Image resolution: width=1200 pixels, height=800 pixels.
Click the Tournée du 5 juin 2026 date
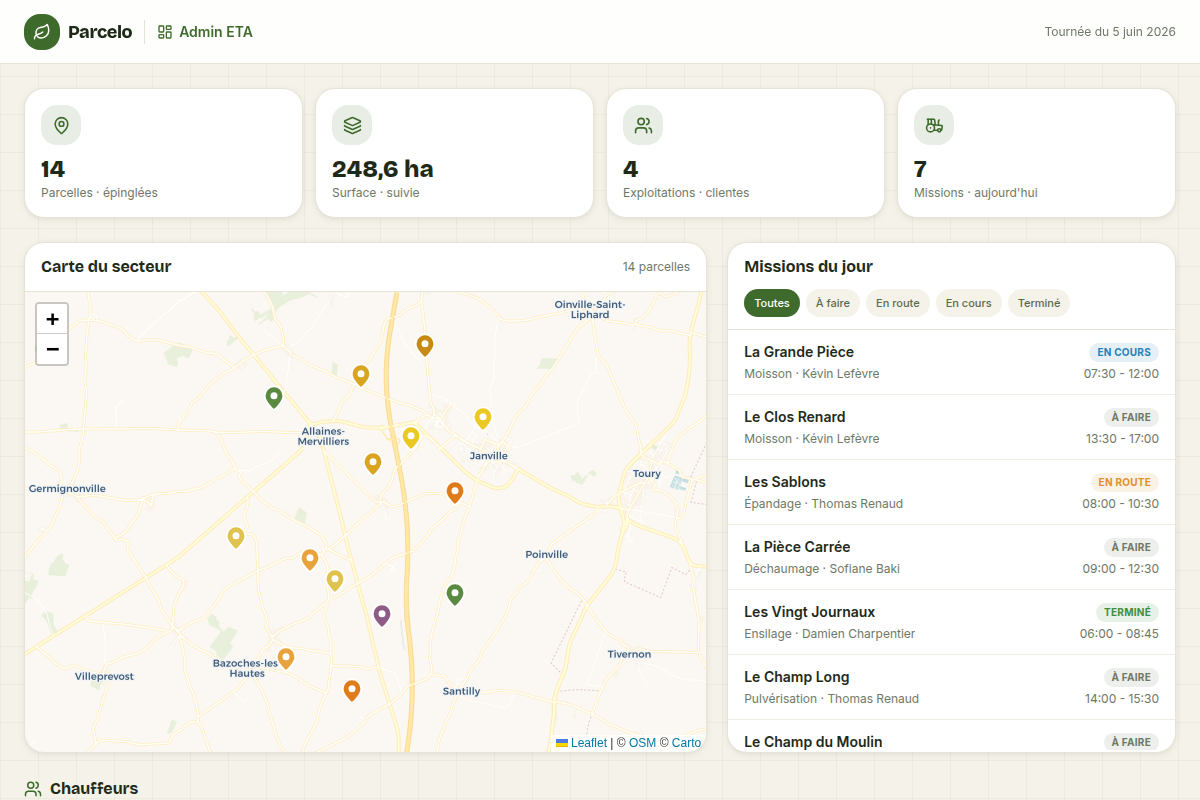pos(1110,32)
